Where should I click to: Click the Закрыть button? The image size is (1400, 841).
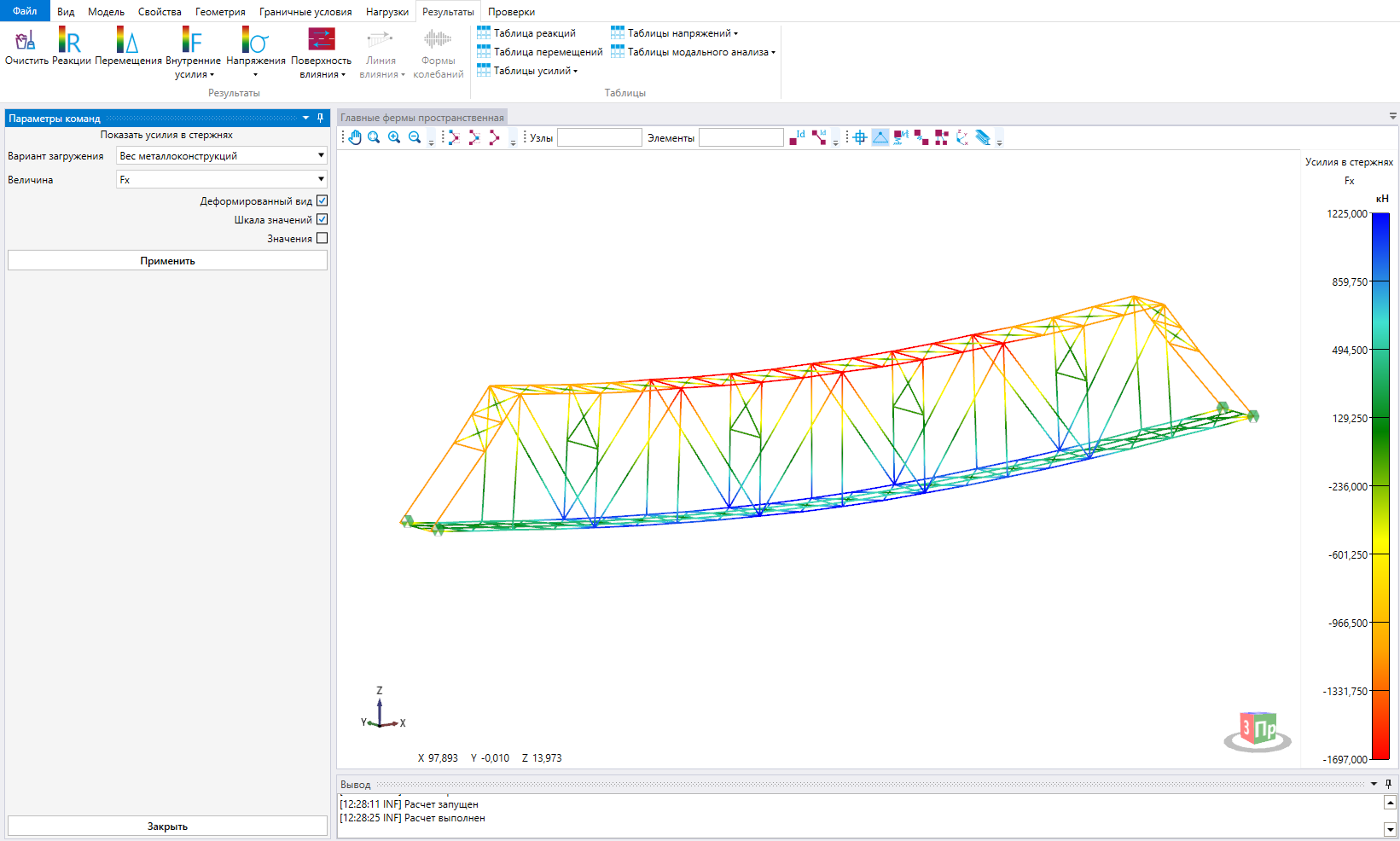click(x=167, y=826)
